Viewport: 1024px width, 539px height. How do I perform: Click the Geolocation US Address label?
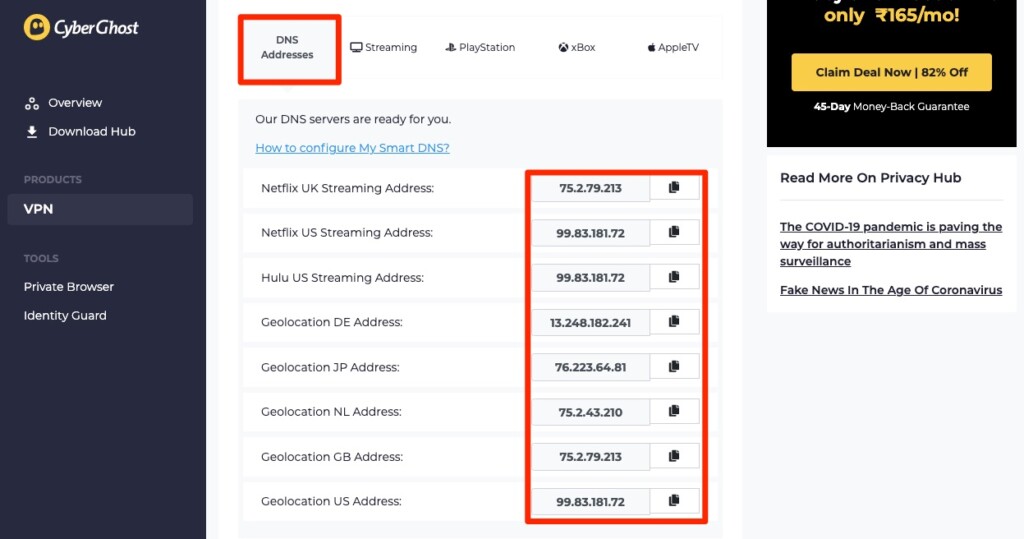click(x=331, y=501)
